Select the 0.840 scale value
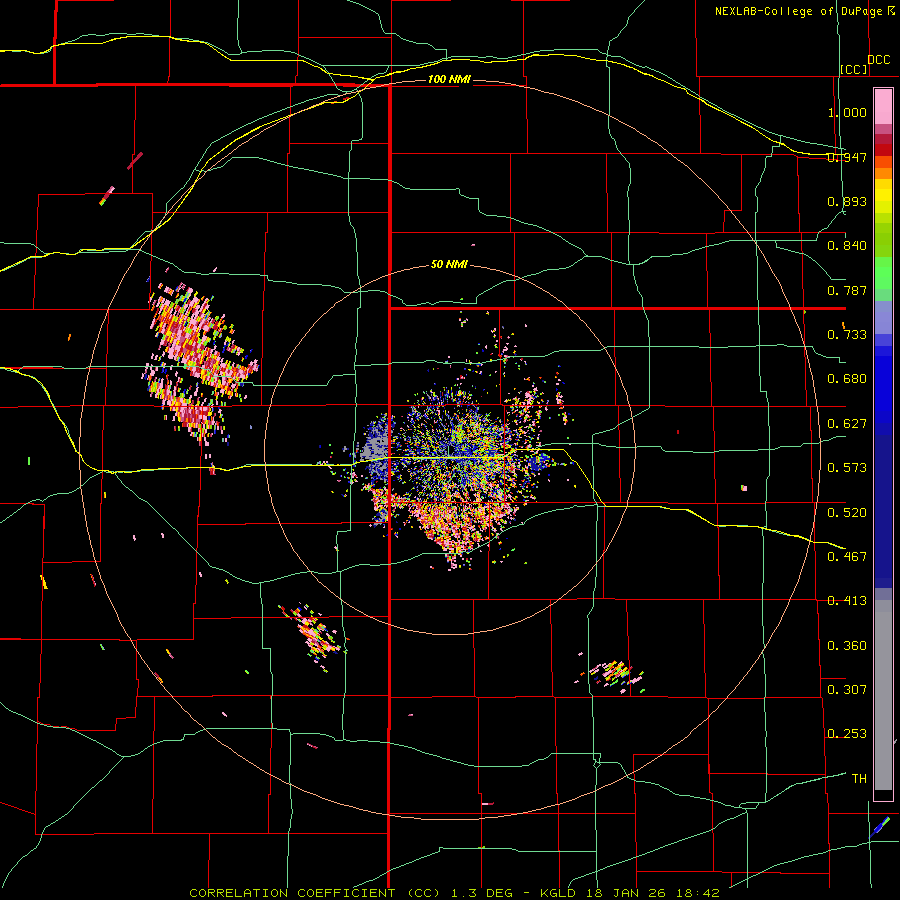900x900 pixels. pos(847,246)
